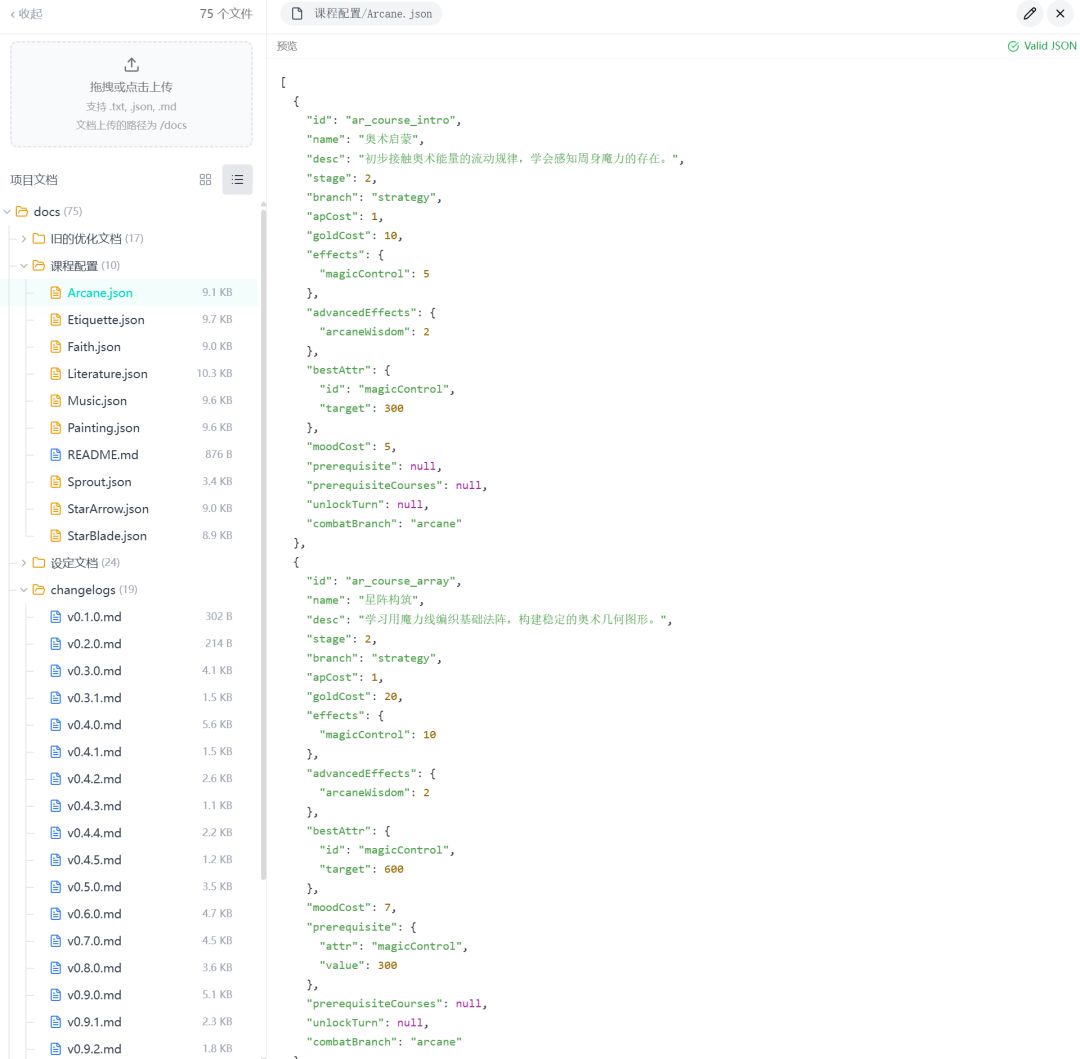
Task: Click the Arcane.json file icon
Action: point(56,293)
